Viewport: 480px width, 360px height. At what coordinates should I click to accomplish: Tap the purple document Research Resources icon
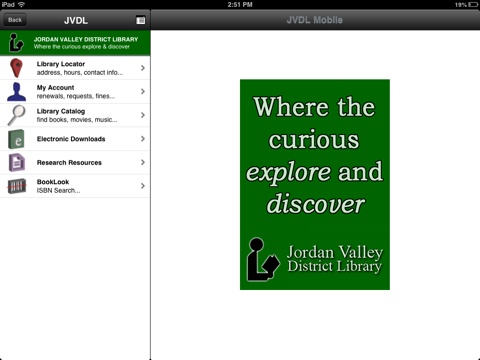pyautogui.click(x=17, y=163)
